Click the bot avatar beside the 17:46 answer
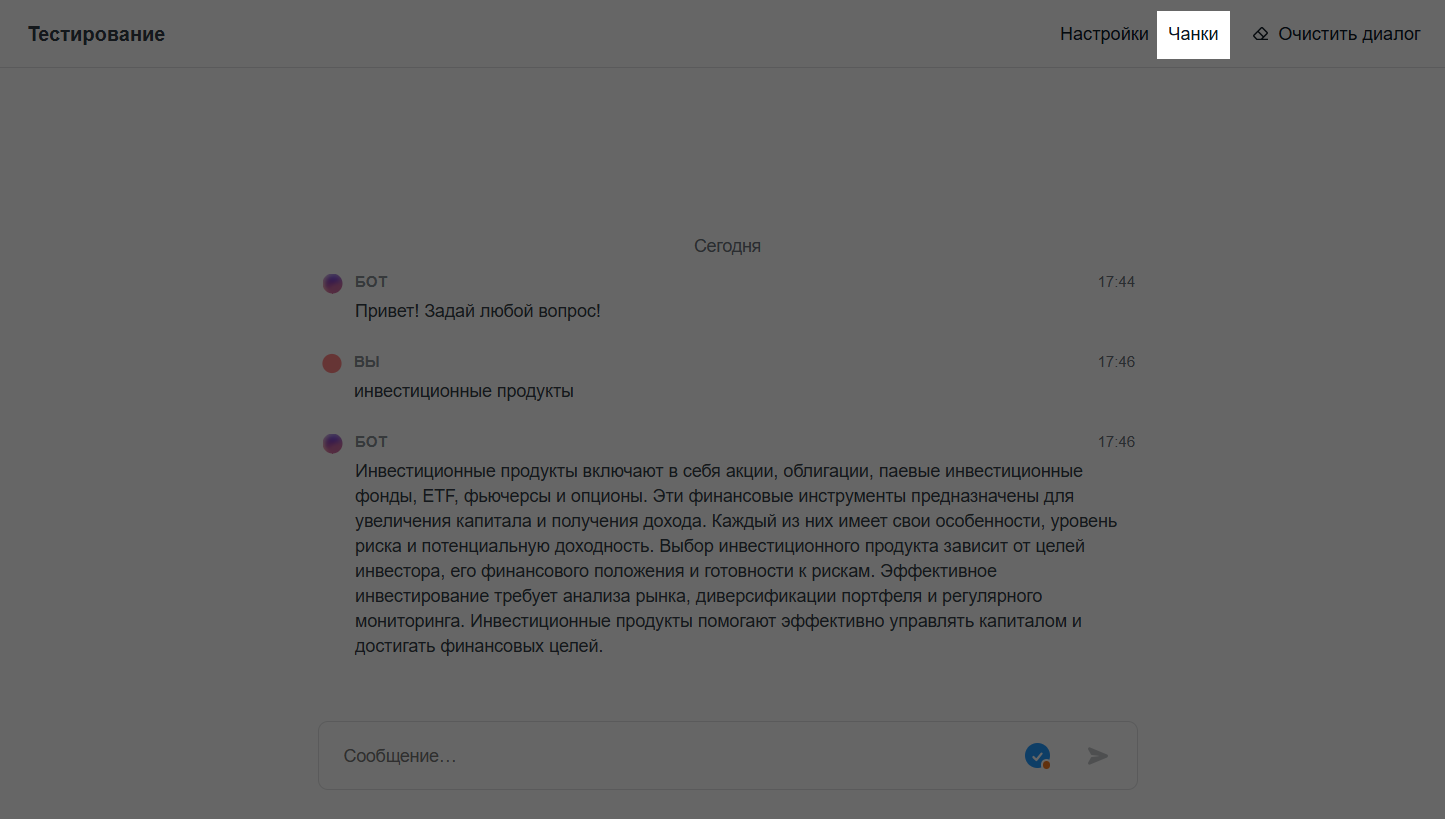This screenshot has height=819, width=1445. pyautogui.click(x=333, y=443)
